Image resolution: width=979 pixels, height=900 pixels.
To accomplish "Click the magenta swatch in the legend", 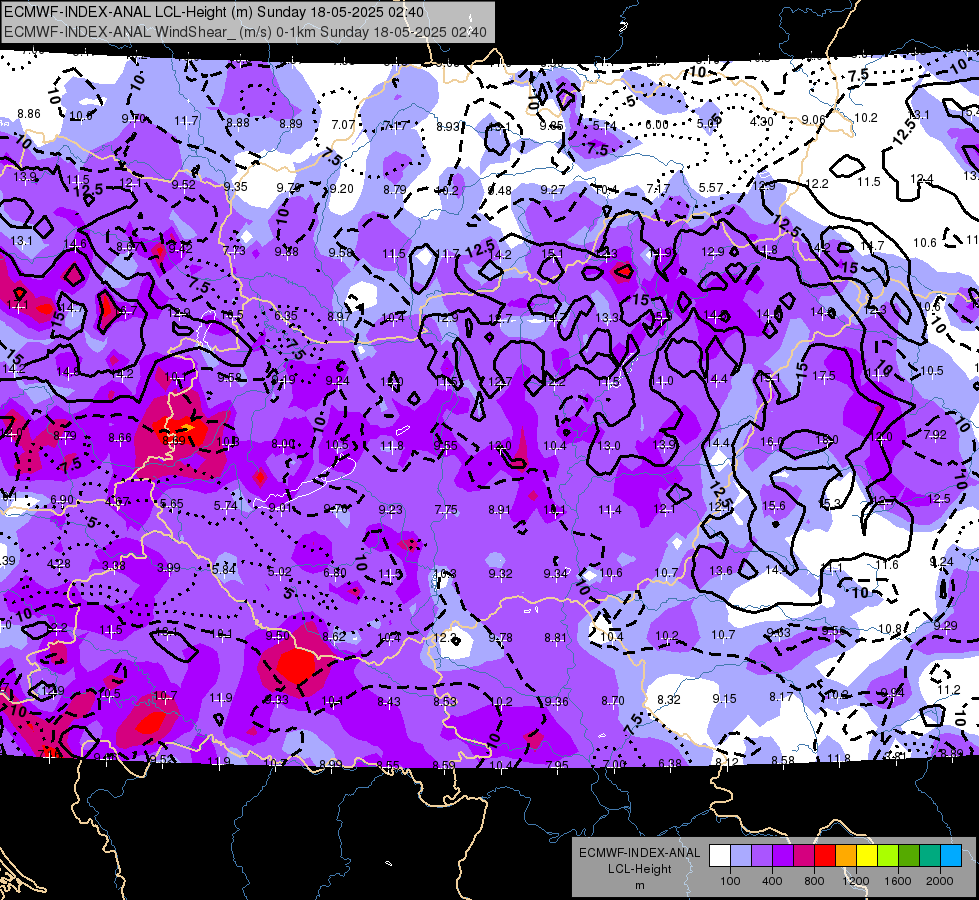I will point(804,856).
